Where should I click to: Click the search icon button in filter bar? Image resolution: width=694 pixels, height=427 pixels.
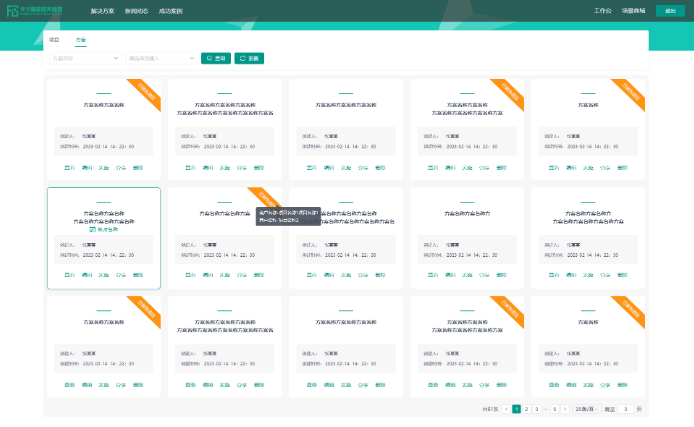coord(215,59)
